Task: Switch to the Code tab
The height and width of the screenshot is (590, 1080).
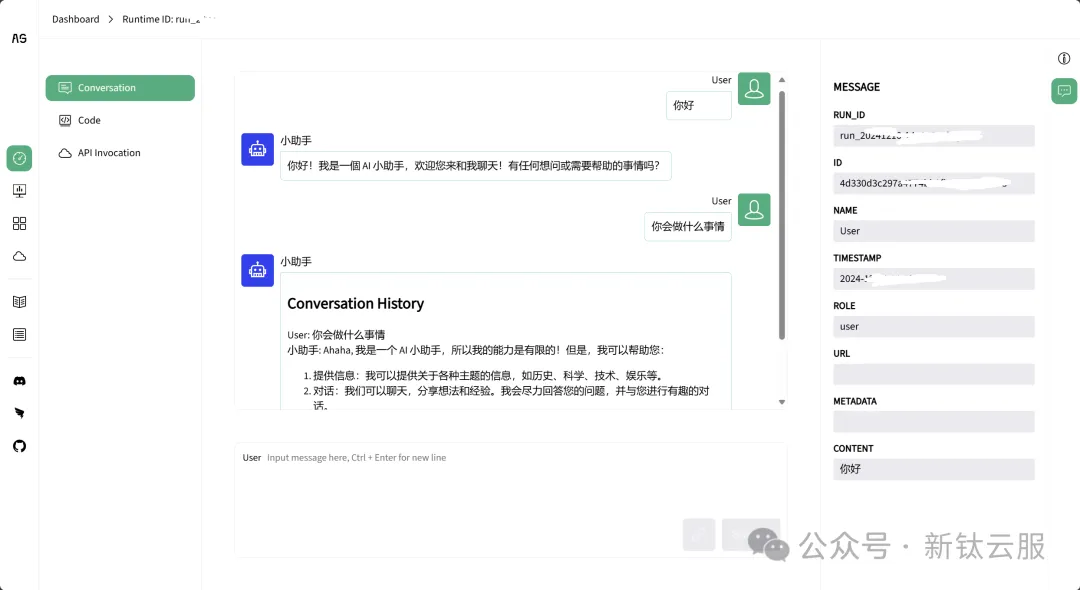Action: pyautogui.click(x=89, y=120)
